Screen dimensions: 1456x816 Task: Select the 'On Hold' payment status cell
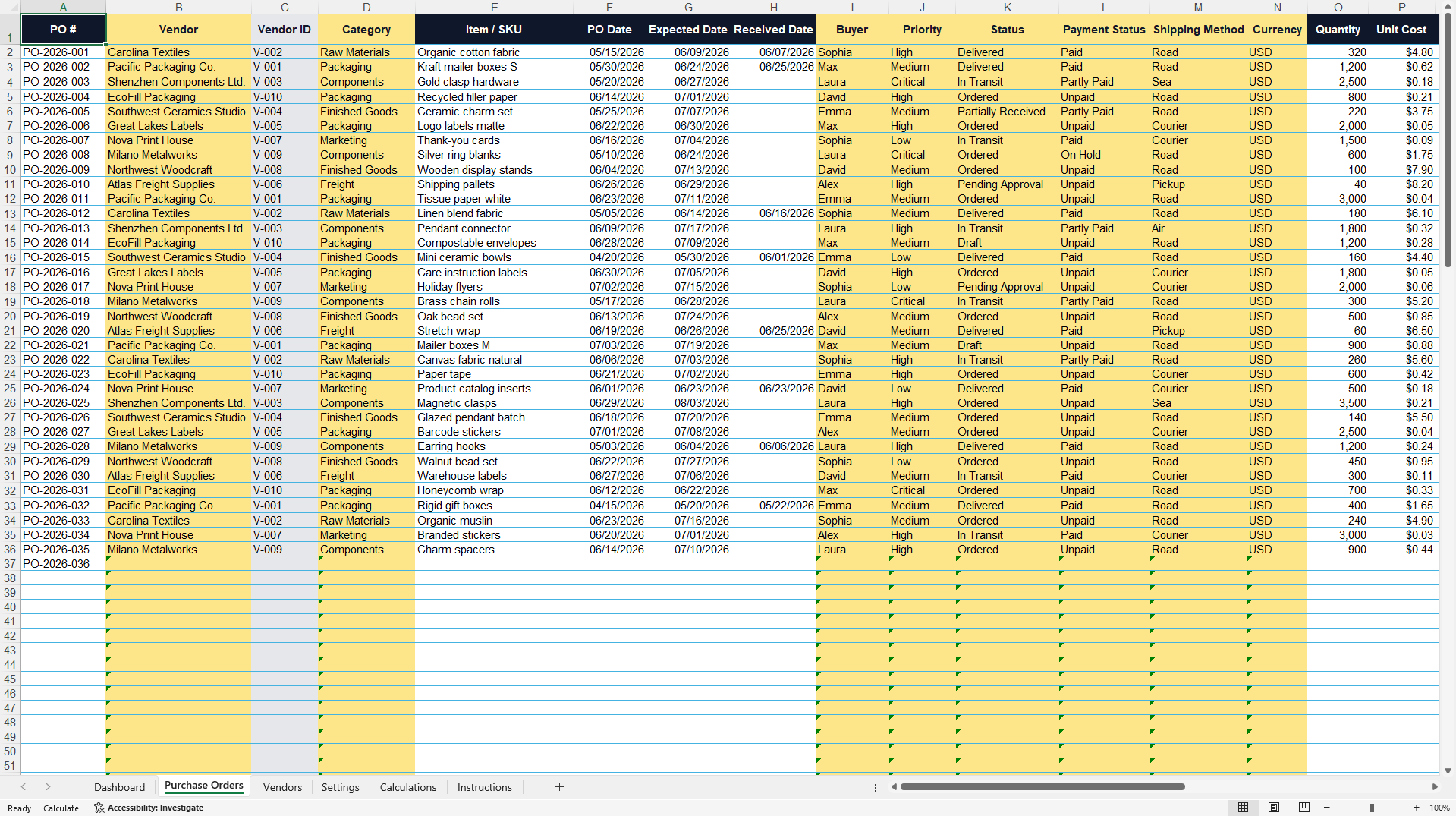click(1104, 155)
